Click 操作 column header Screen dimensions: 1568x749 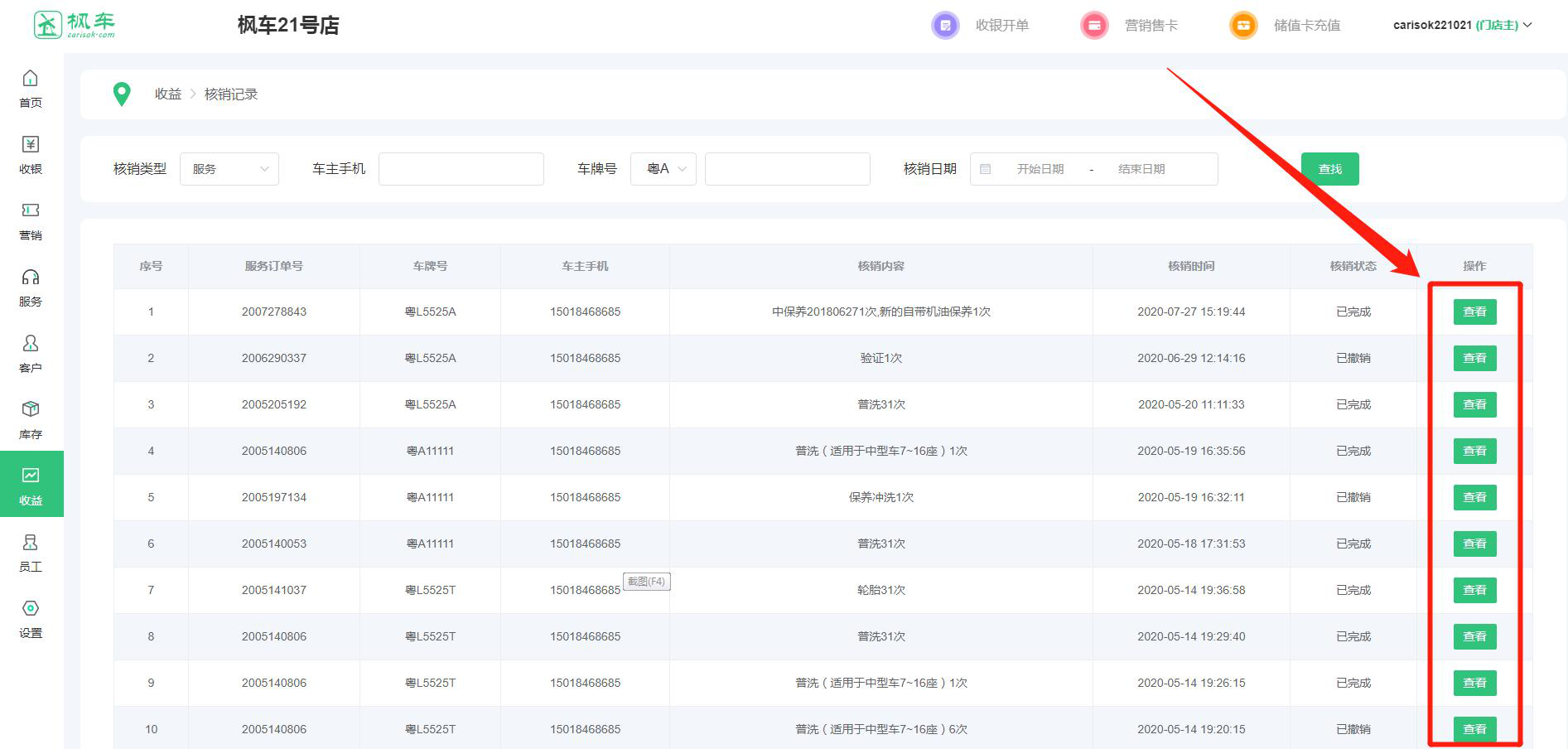[x=1474, y=266]
